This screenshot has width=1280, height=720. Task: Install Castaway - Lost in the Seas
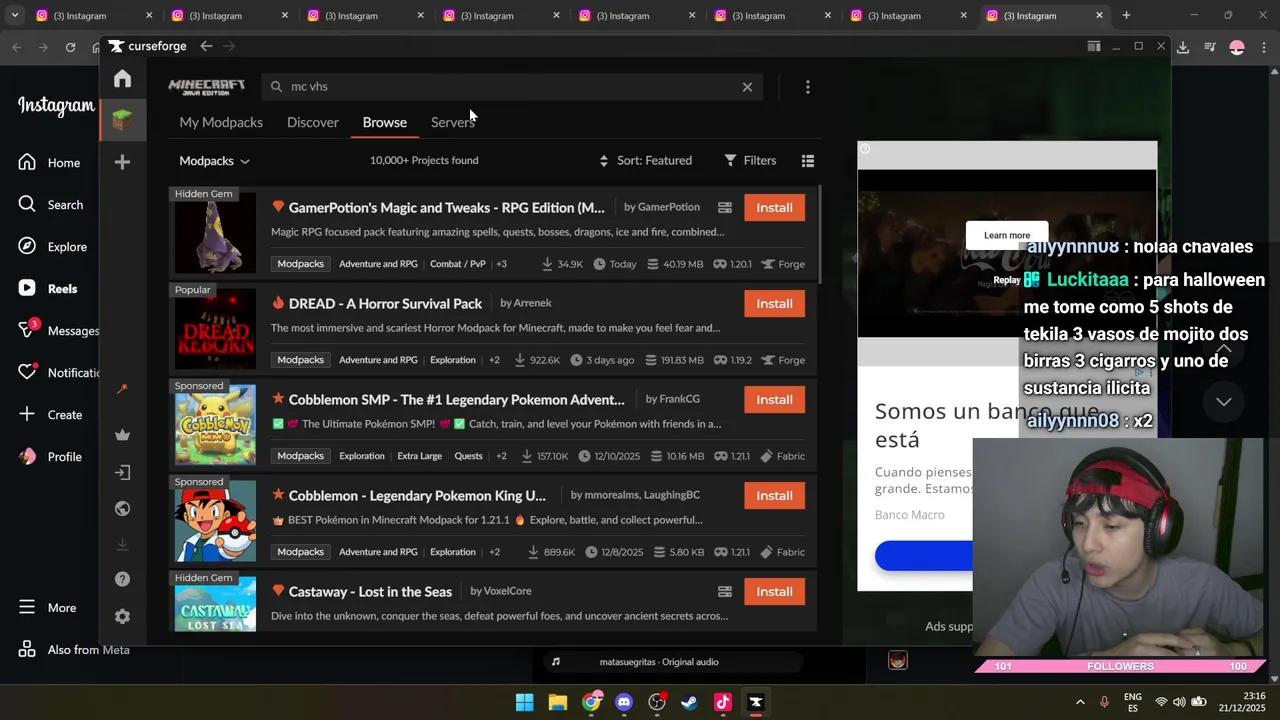[774, 592]
